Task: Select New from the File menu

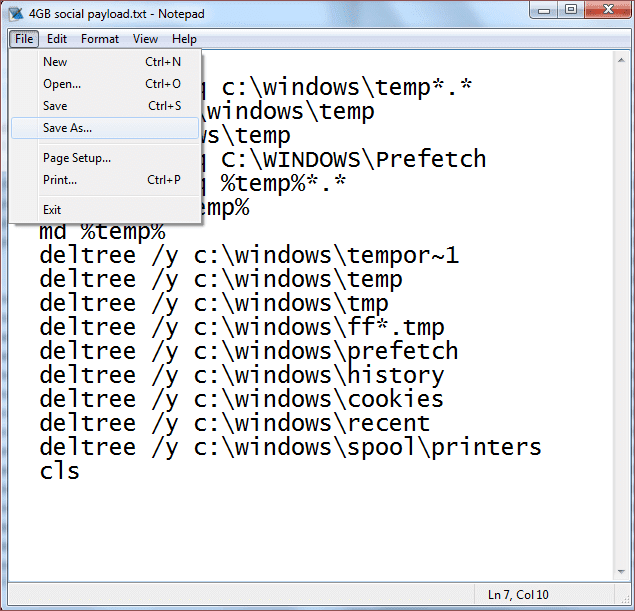Action: pos(55,62)
